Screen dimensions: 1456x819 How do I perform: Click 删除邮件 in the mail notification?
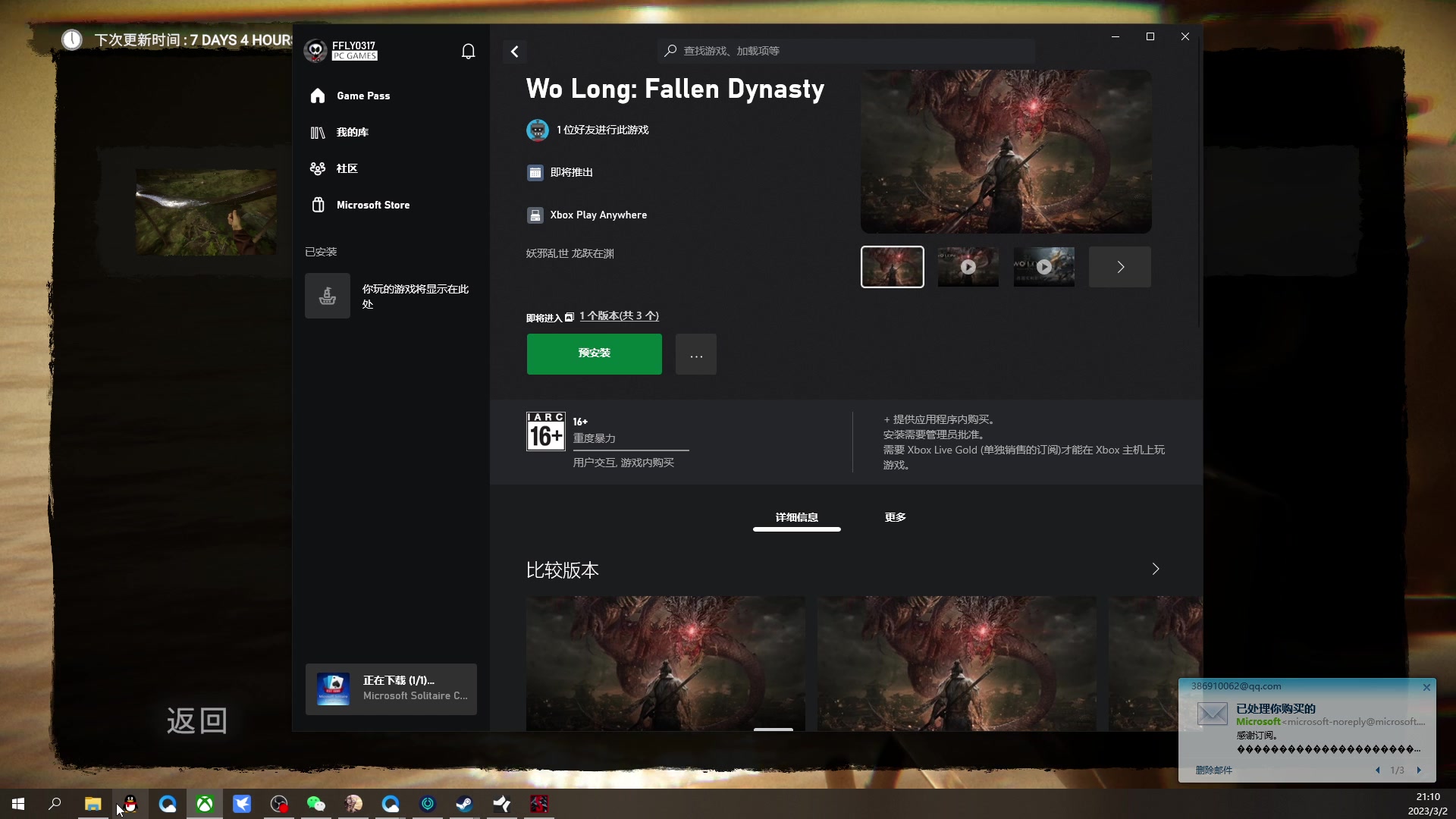[x=1214, y=770]
